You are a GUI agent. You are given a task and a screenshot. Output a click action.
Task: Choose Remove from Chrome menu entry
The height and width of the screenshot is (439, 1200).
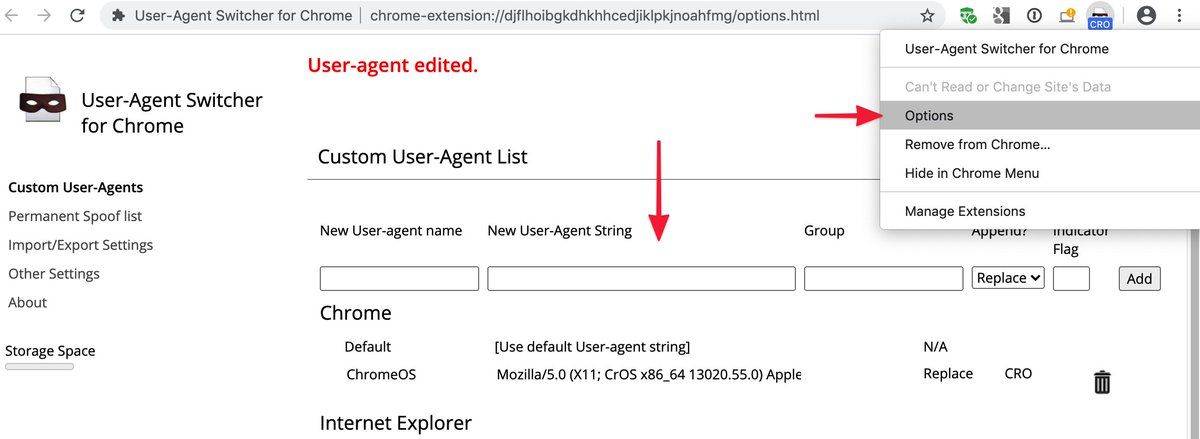click(x=976, y=144)
